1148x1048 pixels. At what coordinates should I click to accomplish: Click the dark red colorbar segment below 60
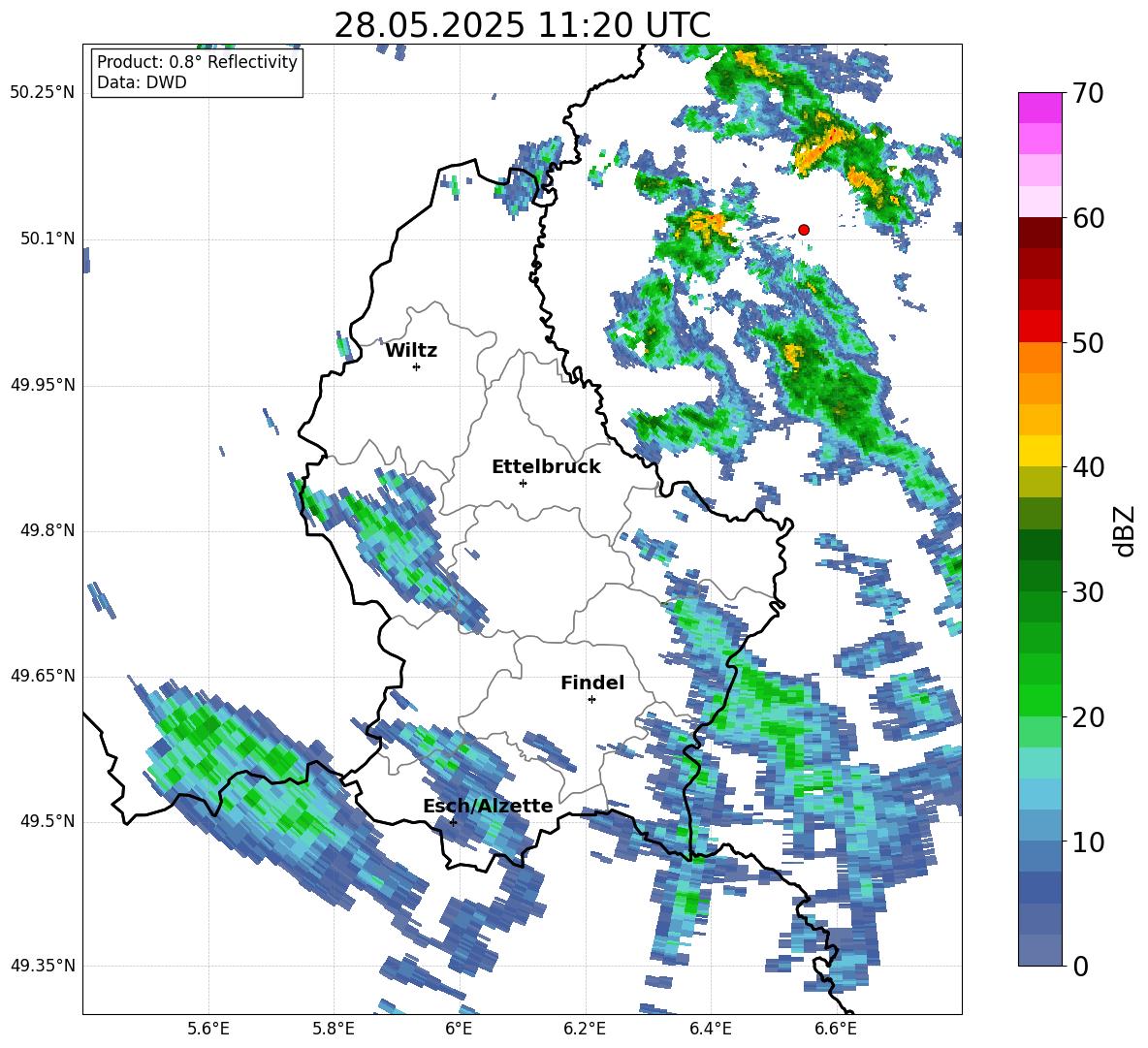click(x=1039, y=233)
